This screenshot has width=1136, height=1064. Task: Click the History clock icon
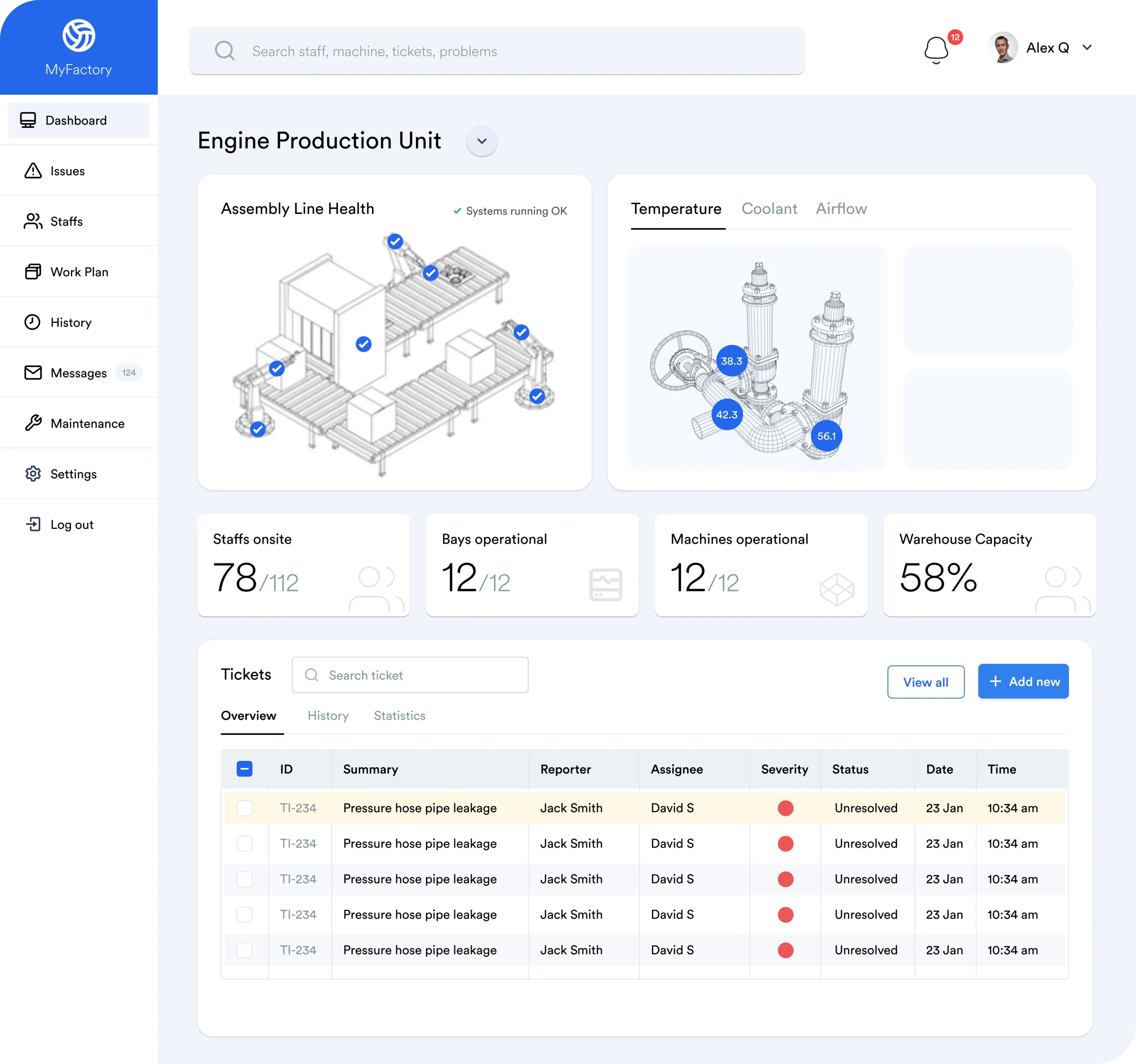[x=33, y=322]
